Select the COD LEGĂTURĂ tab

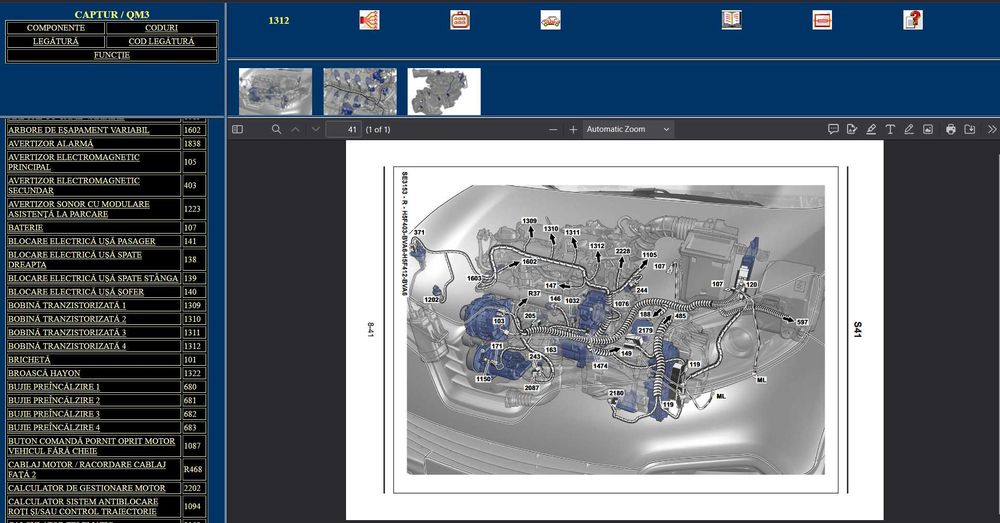click(161, 41)
